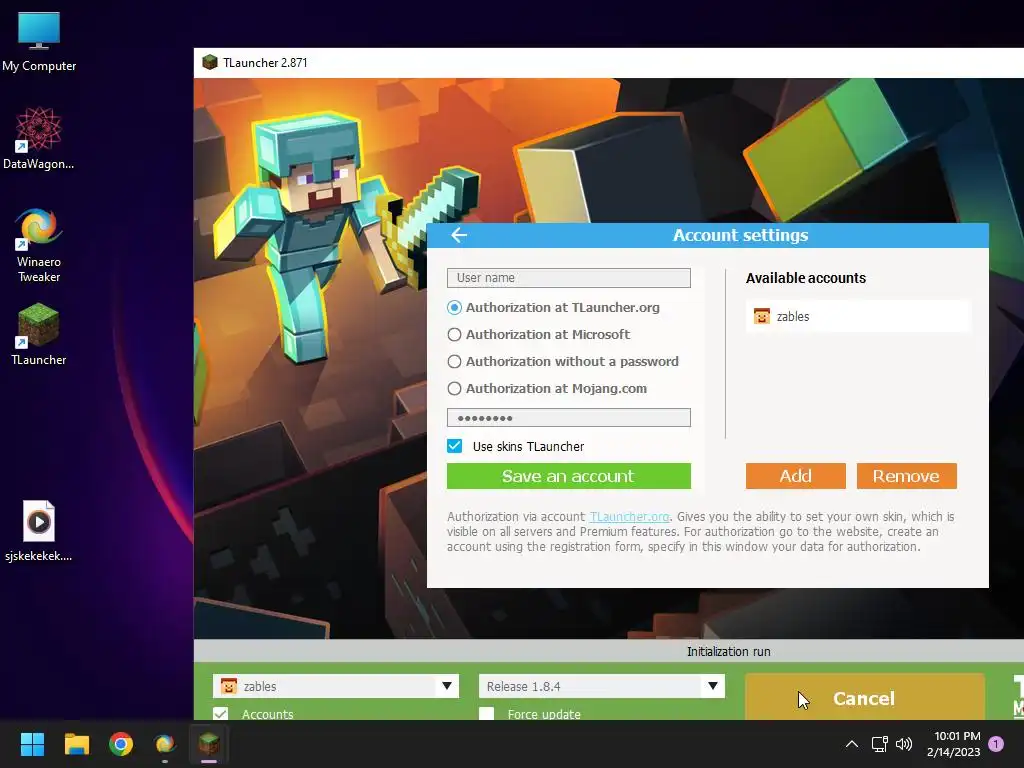Open the clock showing 10:01 PM
The height and width of the screenshot is (768, 1024).
(x=953, y=744)
